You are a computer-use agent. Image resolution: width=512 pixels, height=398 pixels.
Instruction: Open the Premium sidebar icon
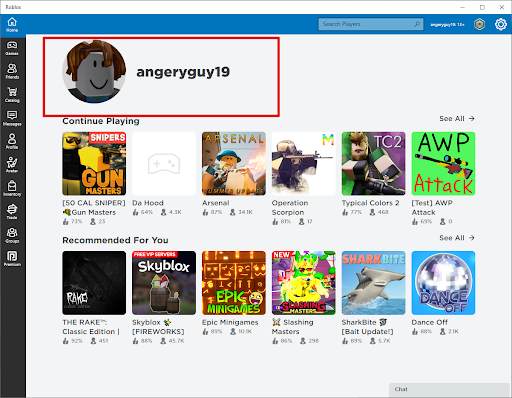coord(12,259)
